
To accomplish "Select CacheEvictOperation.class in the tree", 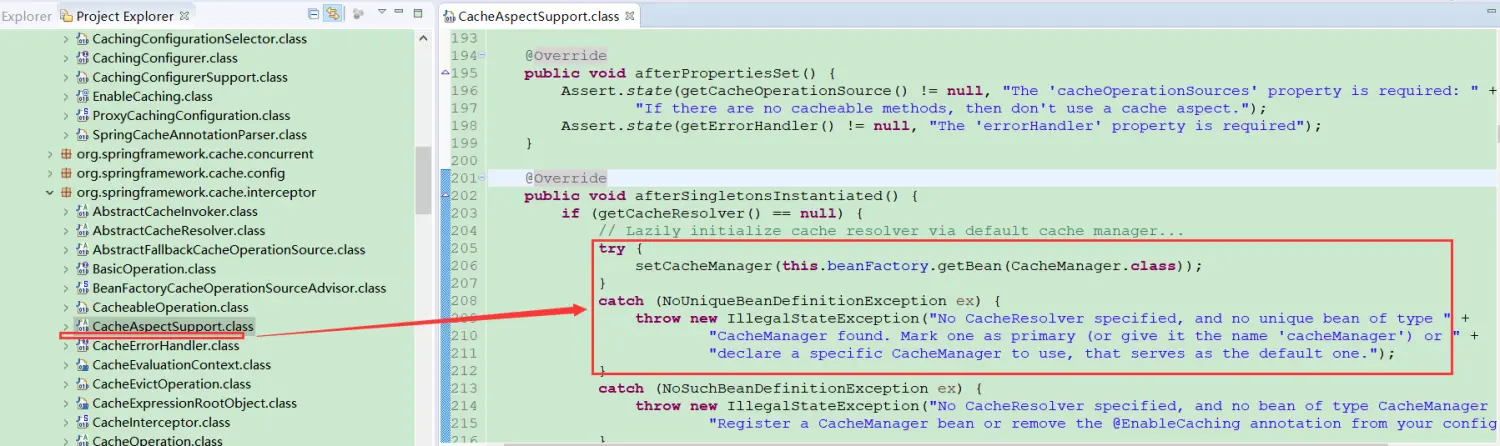I will 172,384.
